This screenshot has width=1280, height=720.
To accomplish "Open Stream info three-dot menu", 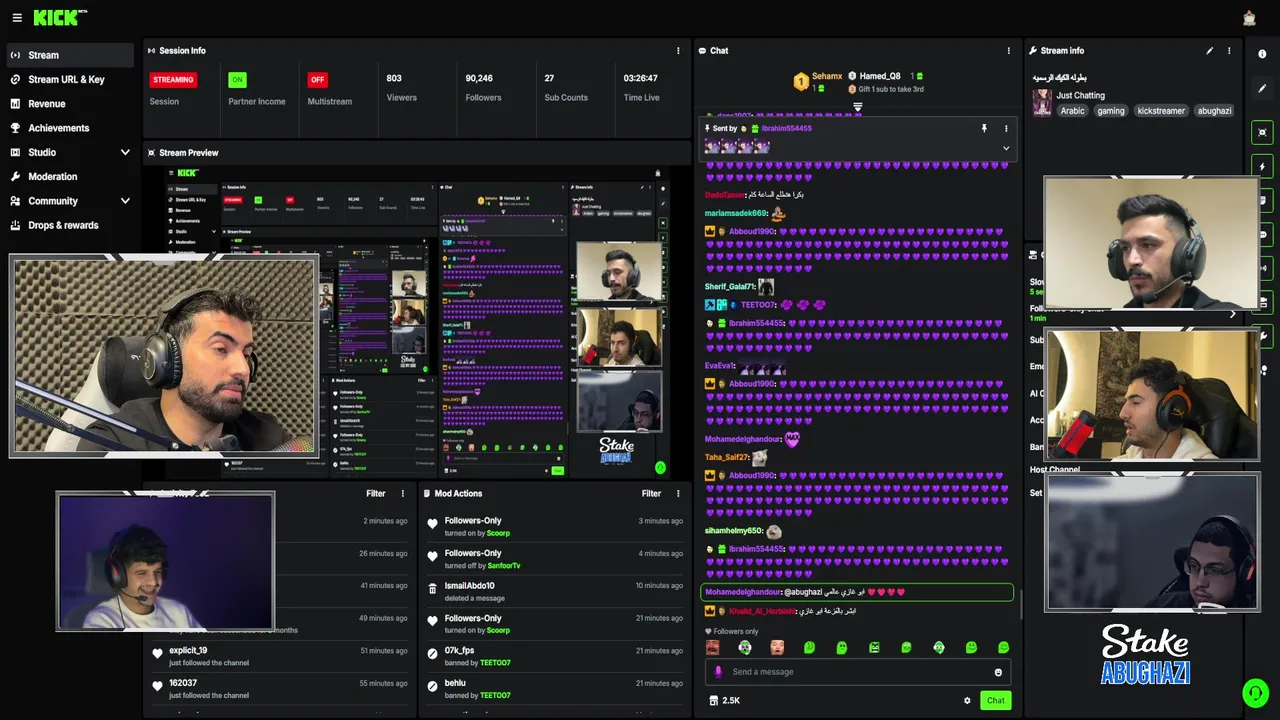I will pos(1229,51).
